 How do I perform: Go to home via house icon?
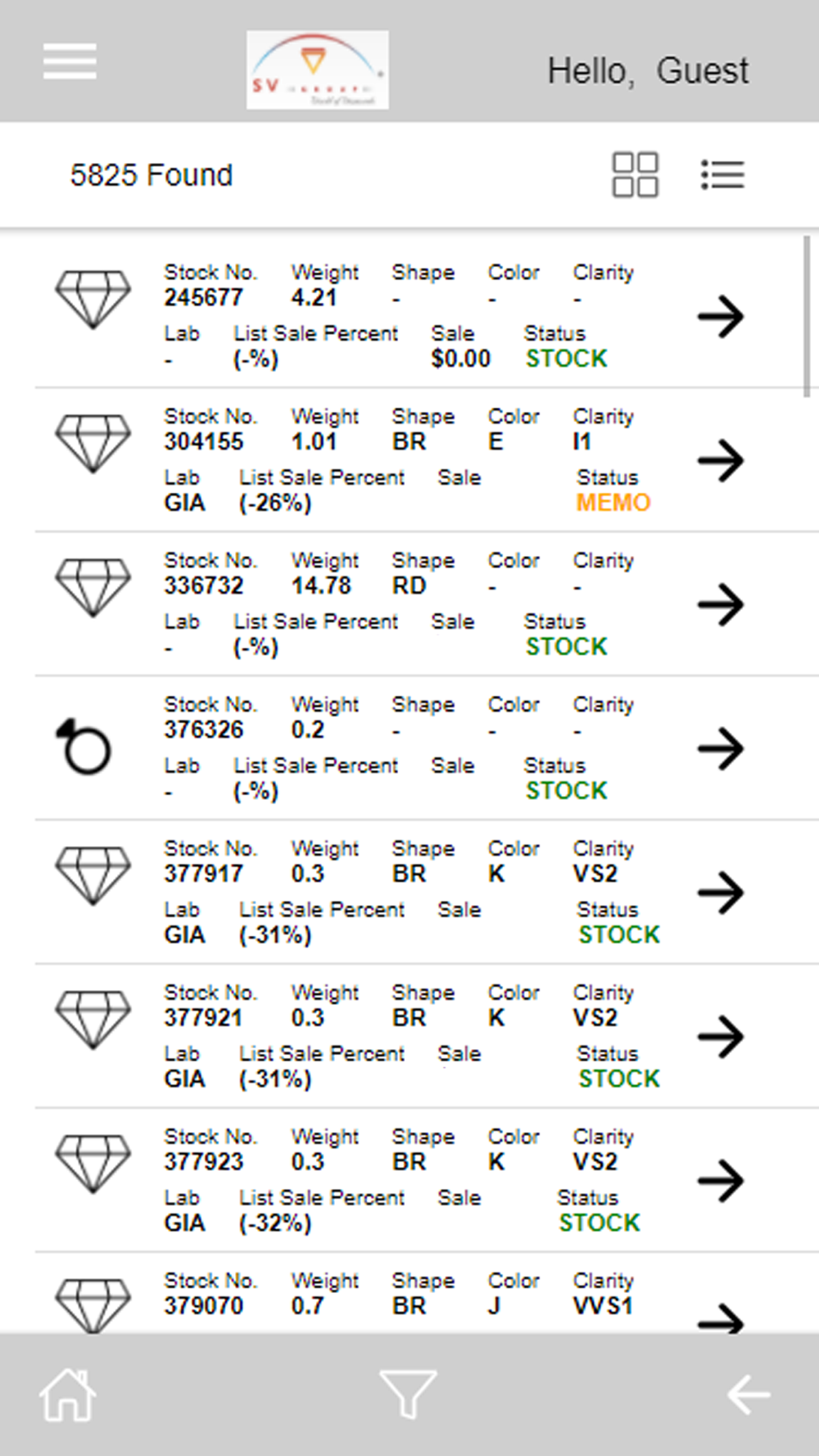coord(68,1394)
